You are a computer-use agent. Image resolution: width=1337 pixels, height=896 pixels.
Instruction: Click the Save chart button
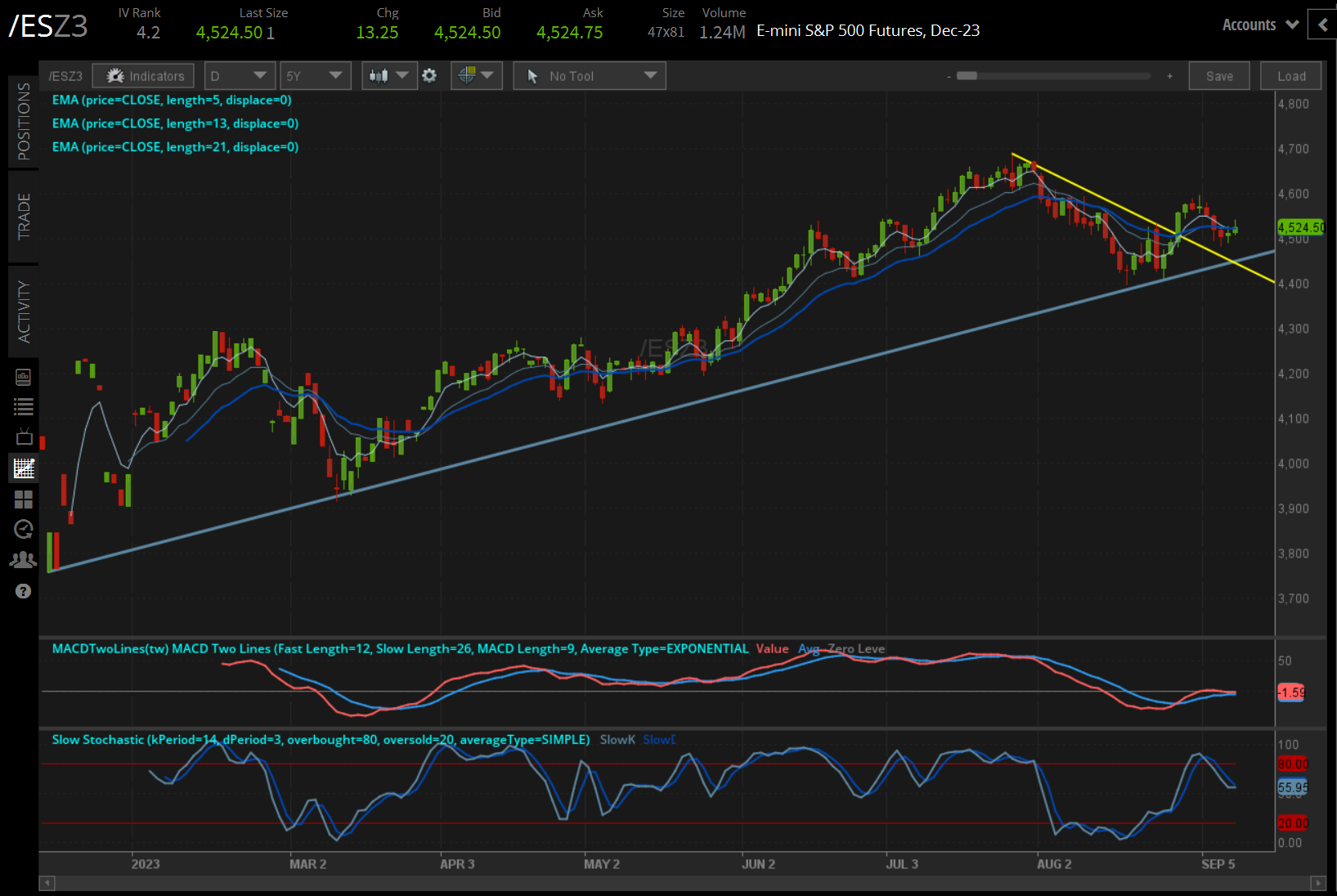pos(1218,76)
